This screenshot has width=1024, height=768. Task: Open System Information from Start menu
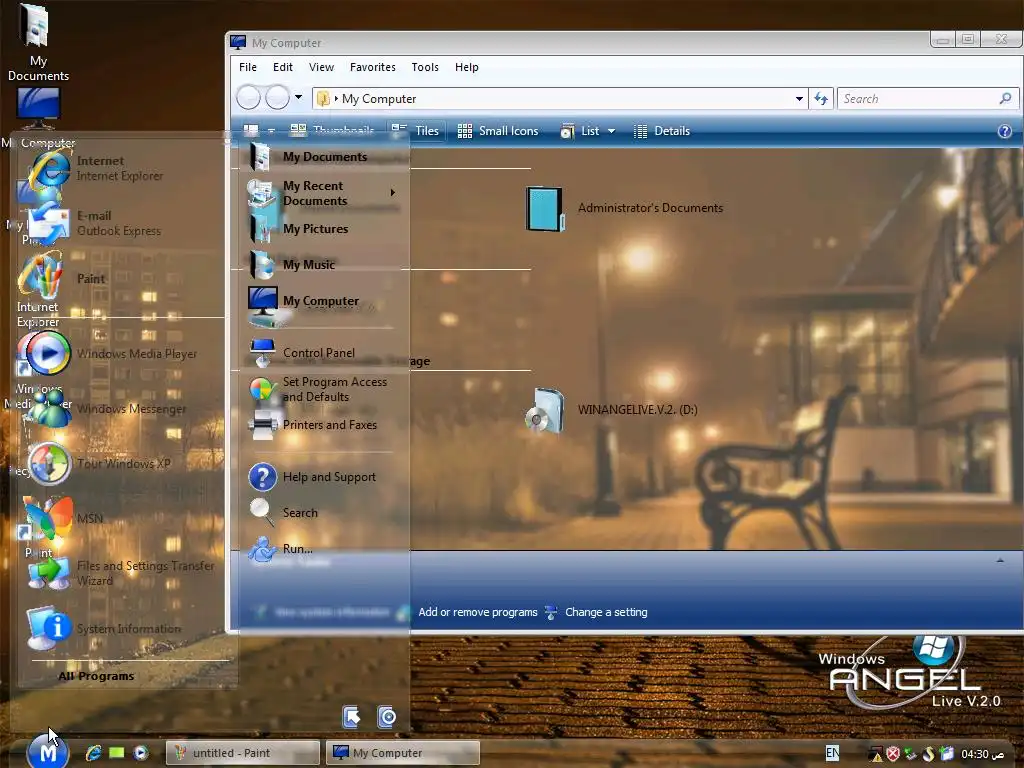[104, 628]
